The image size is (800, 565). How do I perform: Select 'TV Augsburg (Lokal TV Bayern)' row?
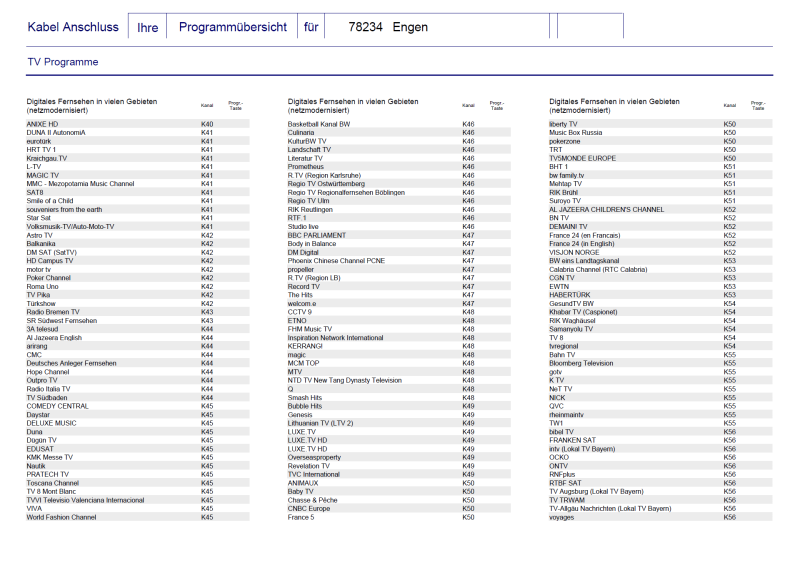(x=661, y=492)
